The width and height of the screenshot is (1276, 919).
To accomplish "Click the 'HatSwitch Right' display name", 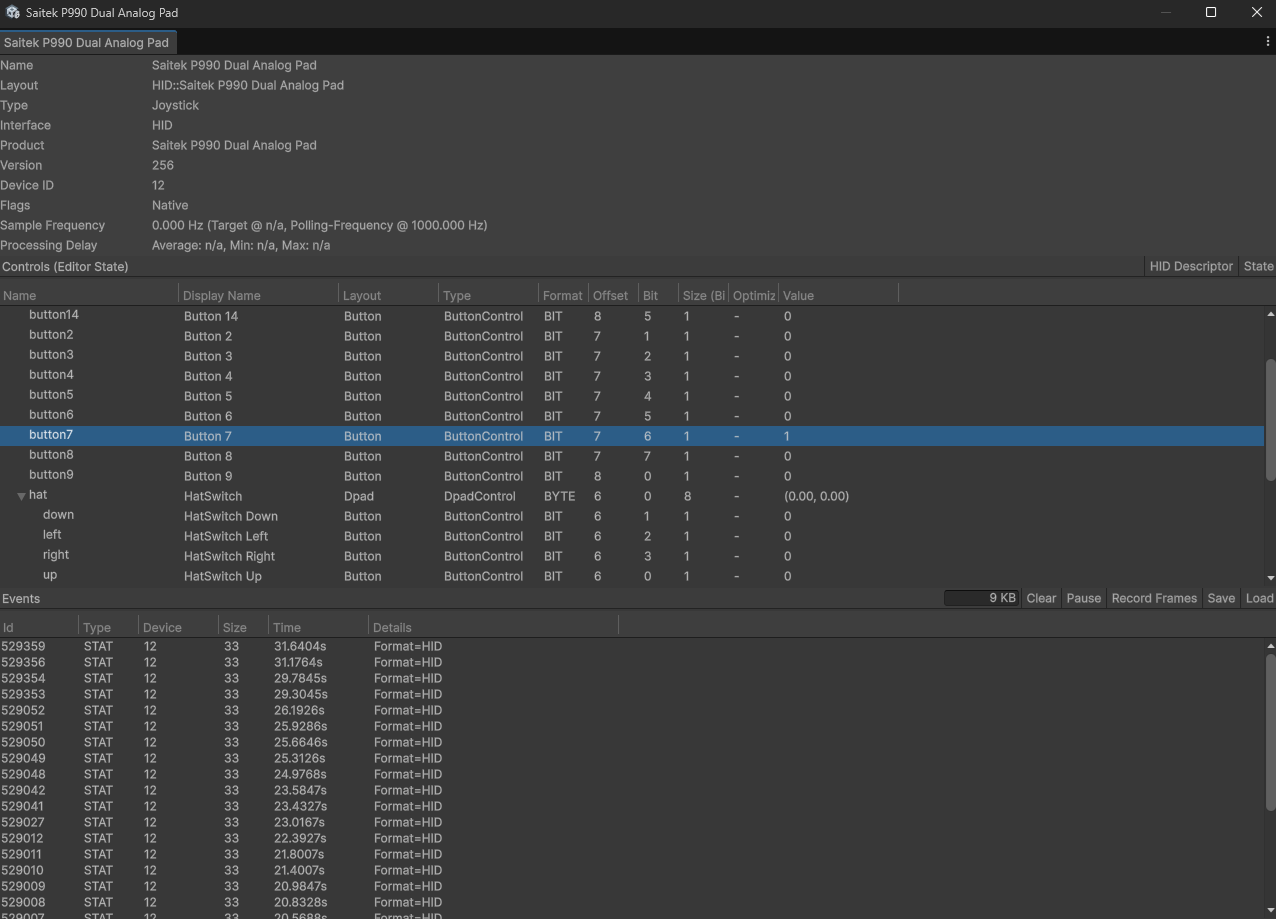I will [x=229, y=556].
